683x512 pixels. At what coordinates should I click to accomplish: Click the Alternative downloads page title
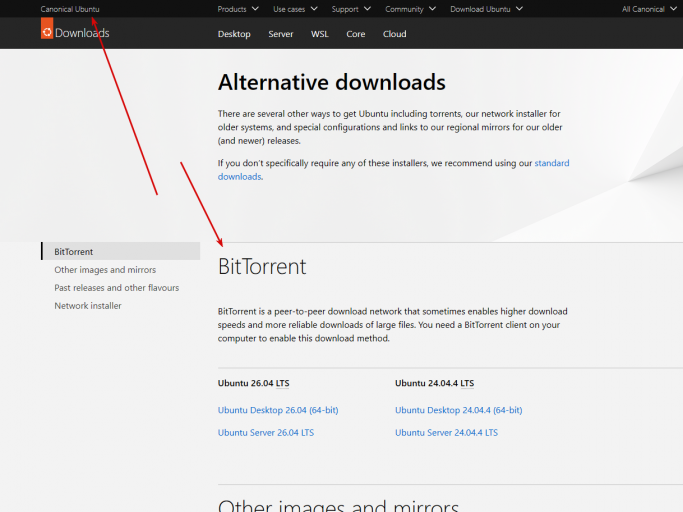coord(332,82)
